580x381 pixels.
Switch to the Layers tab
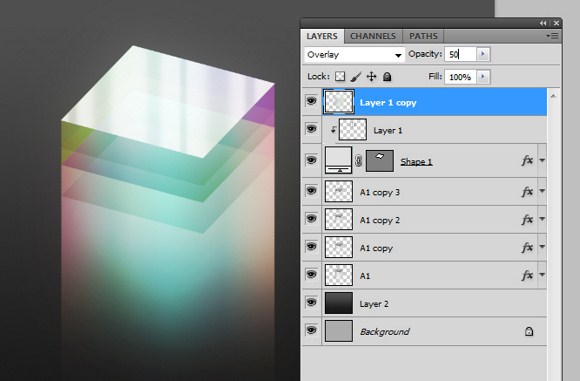tap(322, 36)
